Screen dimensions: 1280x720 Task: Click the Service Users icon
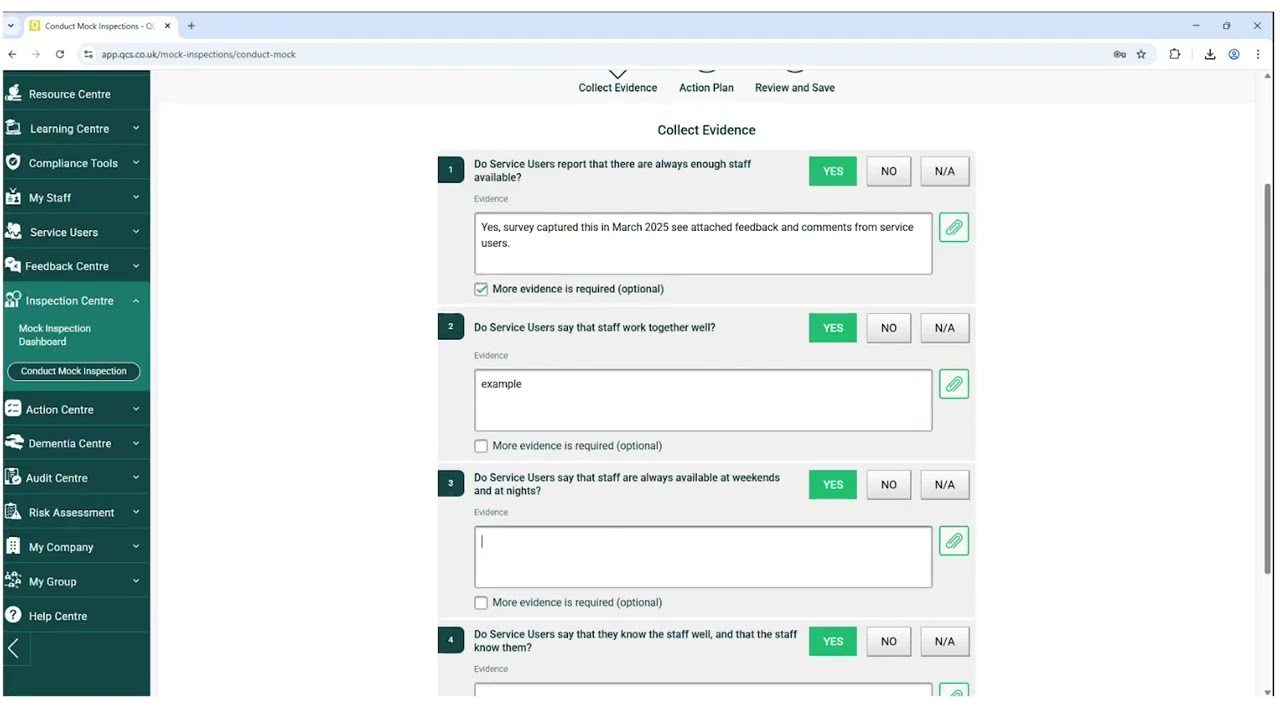(13, 231)
